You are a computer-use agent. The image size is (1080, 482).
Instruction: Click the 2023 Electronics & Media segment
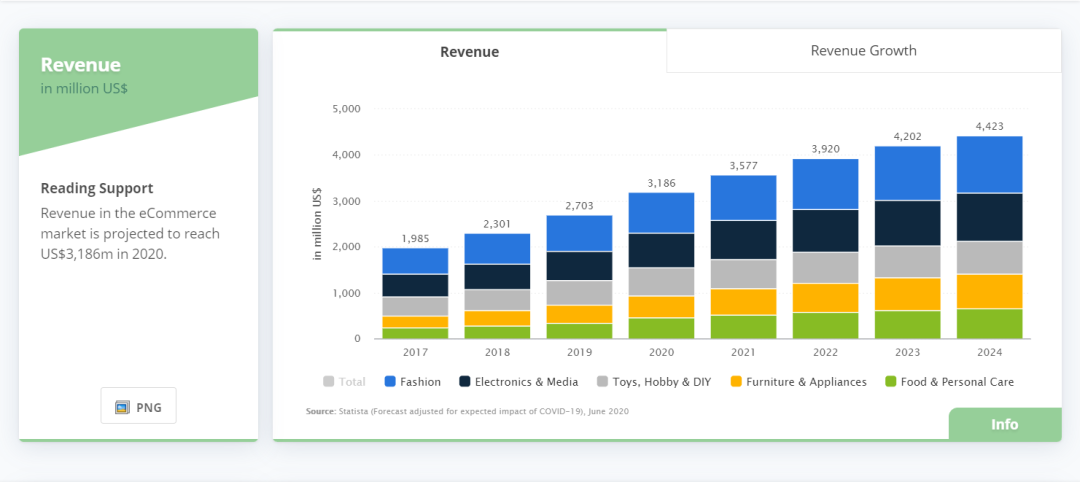pos(907,223)
